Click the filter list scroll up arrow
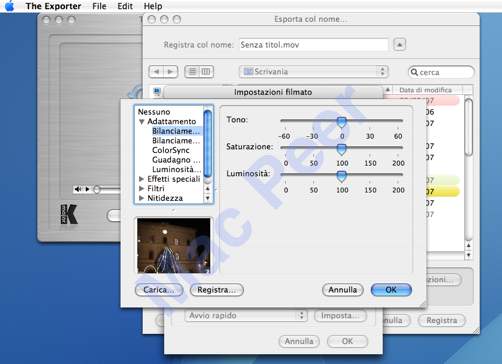Screen dimensions: 502x364 (208, 189)
